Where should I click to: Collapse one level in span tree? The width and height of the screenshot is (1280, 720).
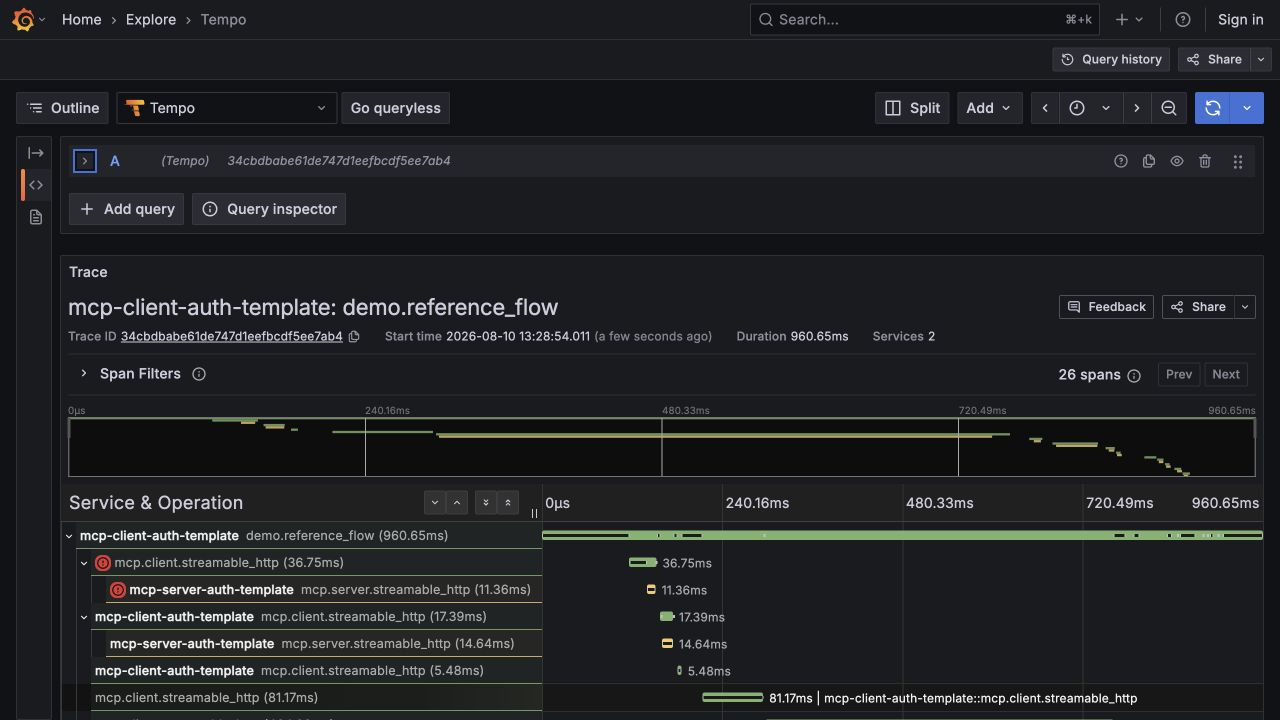point(457,503)
